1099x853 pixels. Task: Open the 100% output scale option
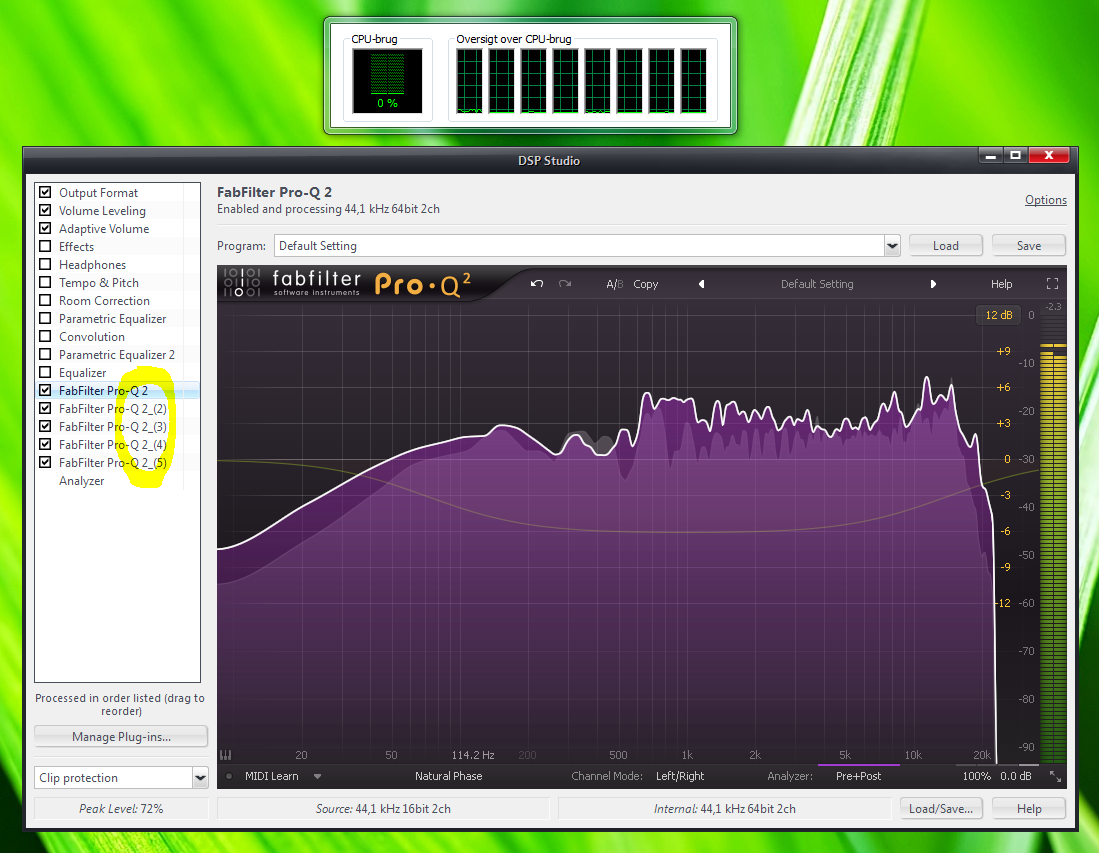pyautogui.click(x=976, y=776)
